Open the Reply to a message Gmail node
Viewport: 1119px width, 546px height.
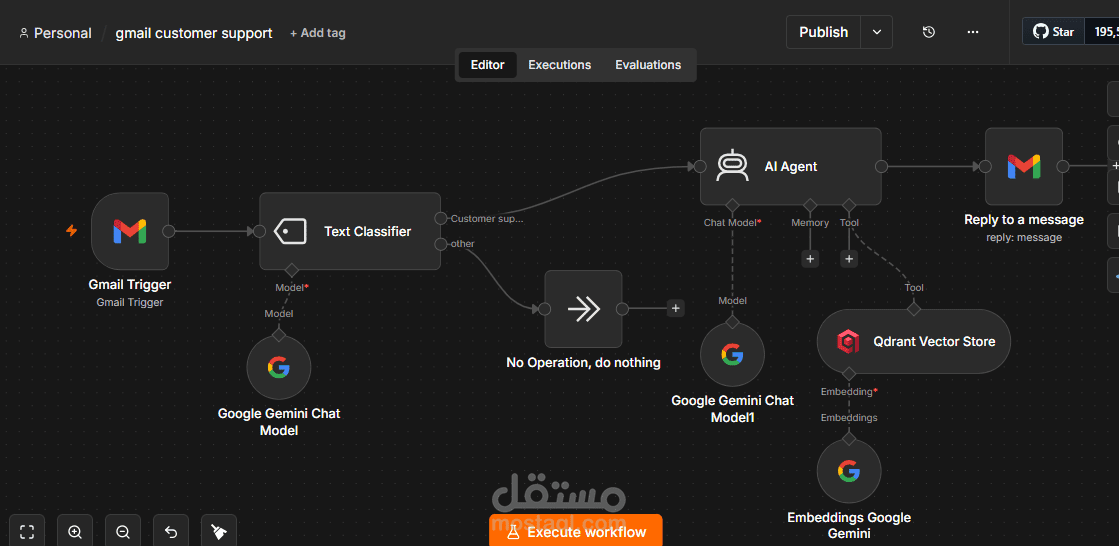tap(1024, 166)
